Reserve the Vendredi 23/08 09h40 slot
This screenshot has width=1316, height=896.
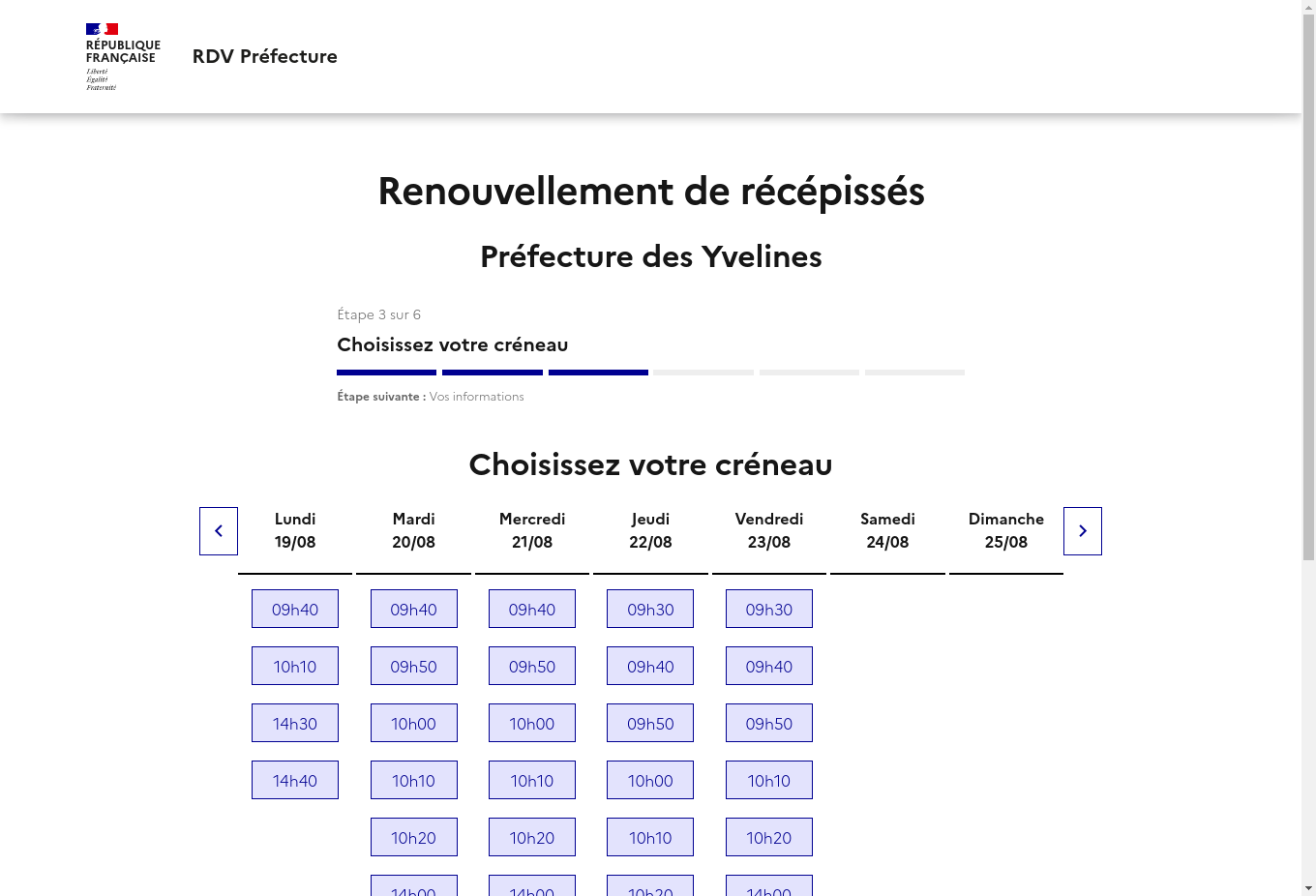[x=769, y=666]
